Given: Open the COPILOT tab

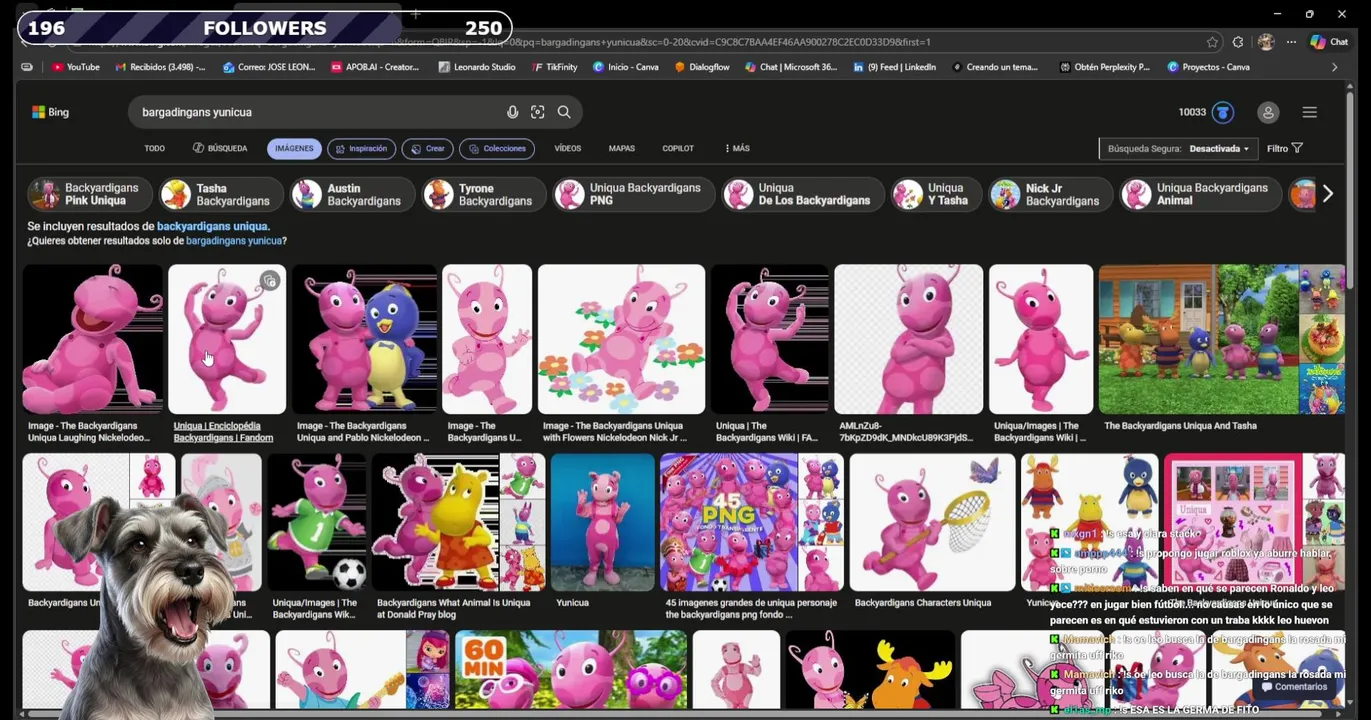Looking at the screenshot, I should (x=677, y=148).
